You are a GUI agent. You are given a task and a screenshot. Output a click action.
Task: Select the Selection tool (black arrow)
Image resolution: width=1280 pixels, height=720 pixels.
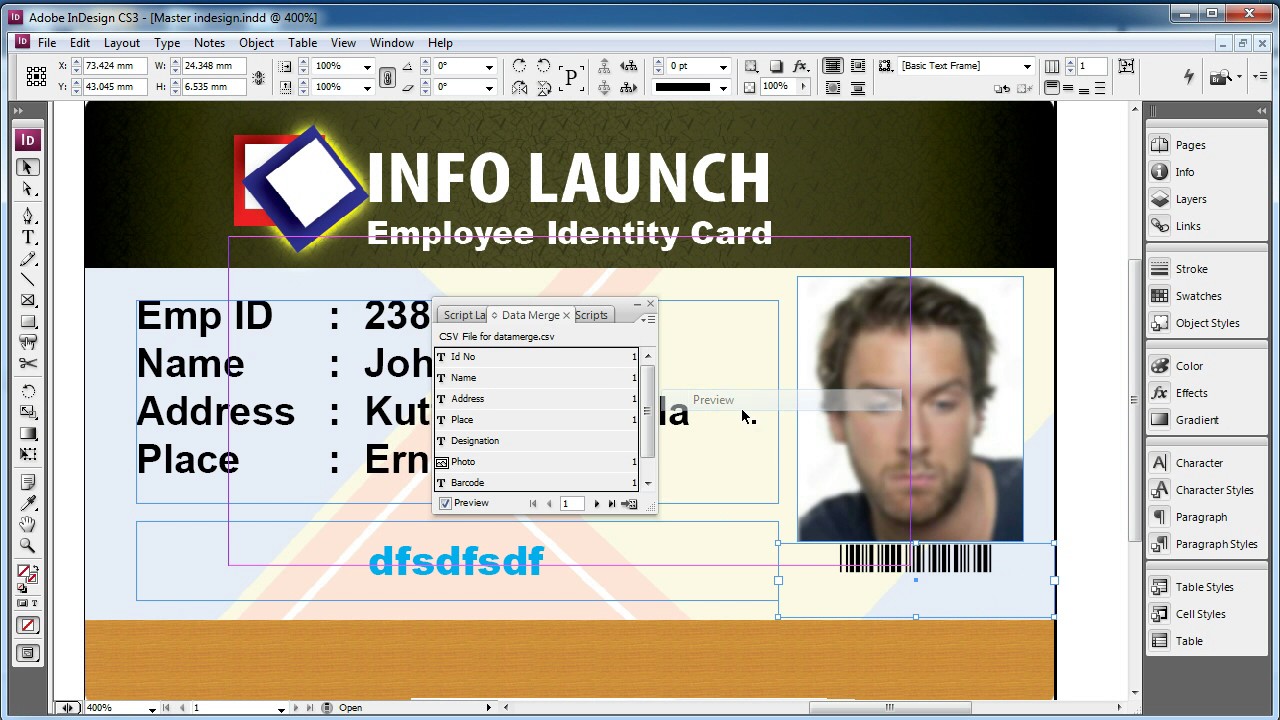[28, 168]
